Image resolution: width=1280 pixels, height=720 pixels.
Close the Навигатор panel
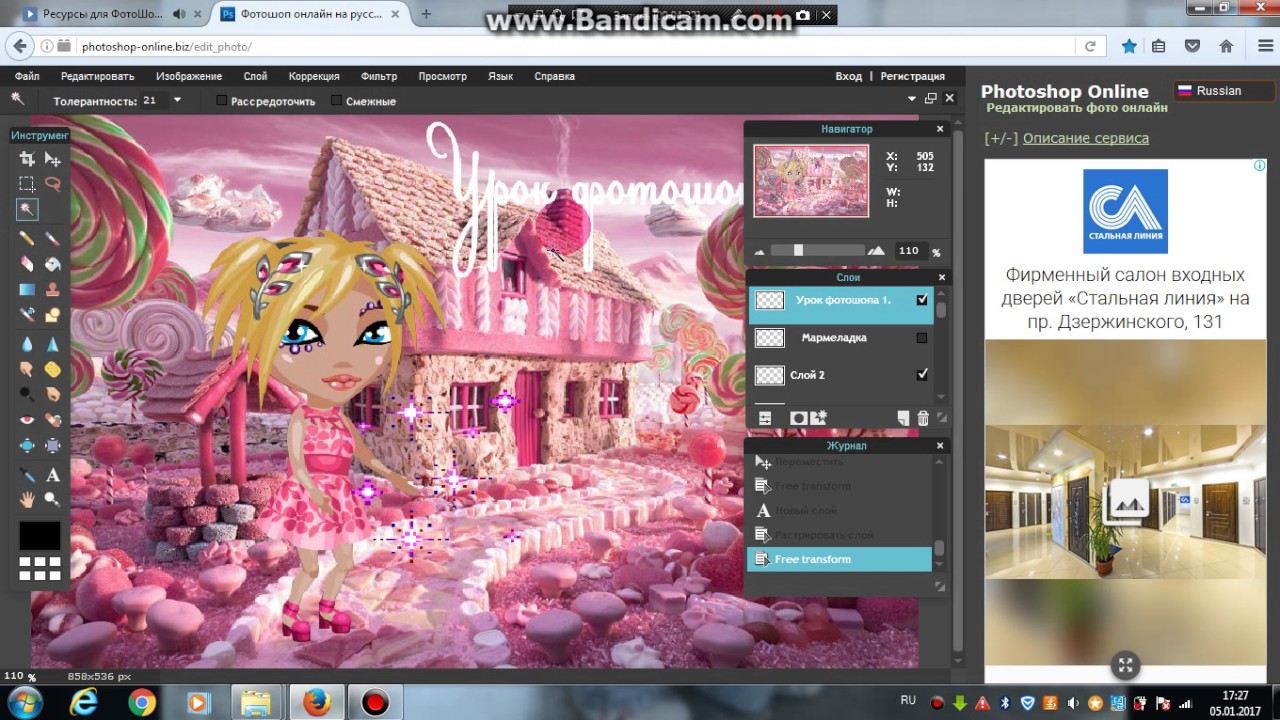[x=940, y=129]
